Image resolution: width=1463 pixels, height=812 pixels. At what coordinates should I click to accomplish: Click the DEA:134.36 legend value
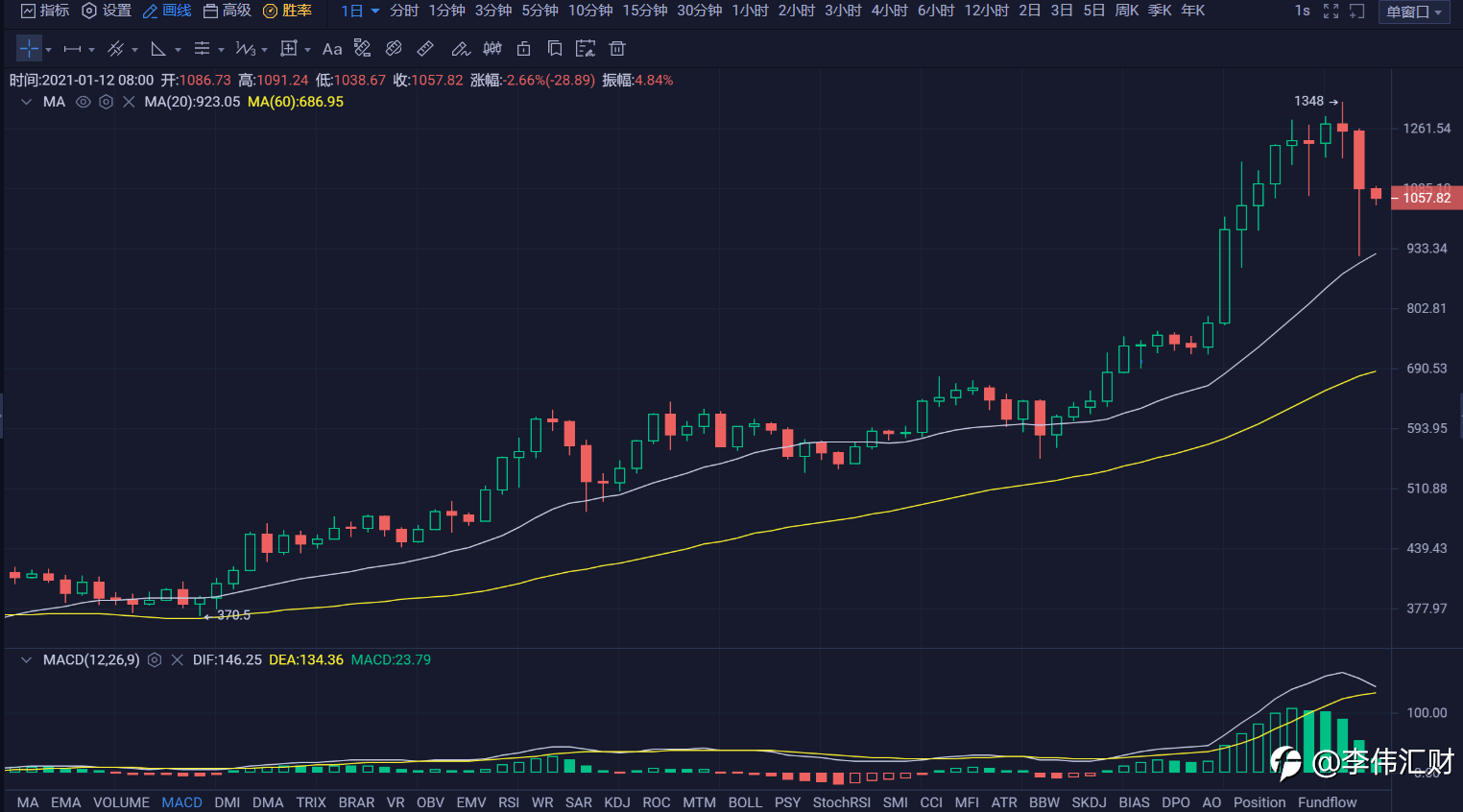pyautogui.click(x=306, y=660)
